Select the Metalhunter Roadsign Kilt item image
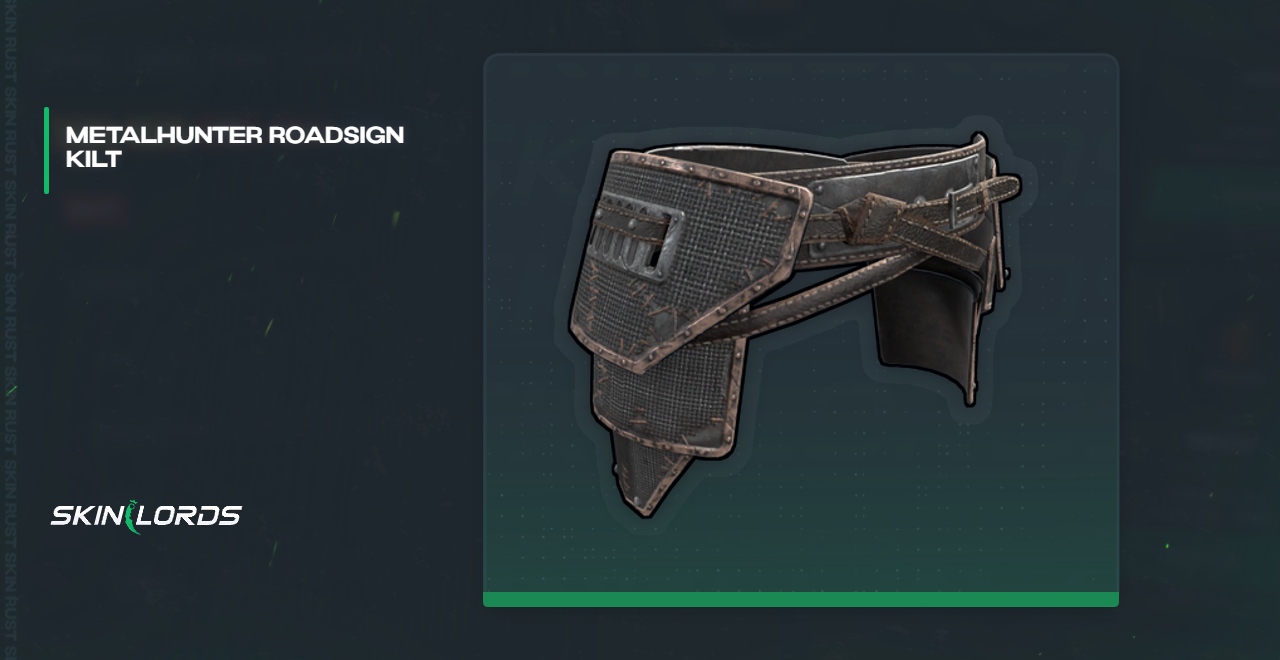Screen dimensions: 1280x660 (x=795, y=325)
